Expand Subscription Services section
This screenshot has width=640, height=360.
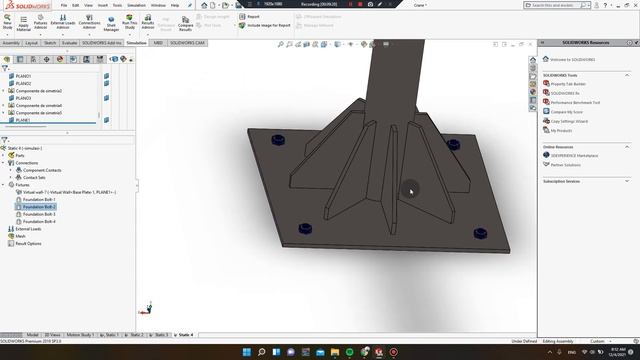(627, 181)
